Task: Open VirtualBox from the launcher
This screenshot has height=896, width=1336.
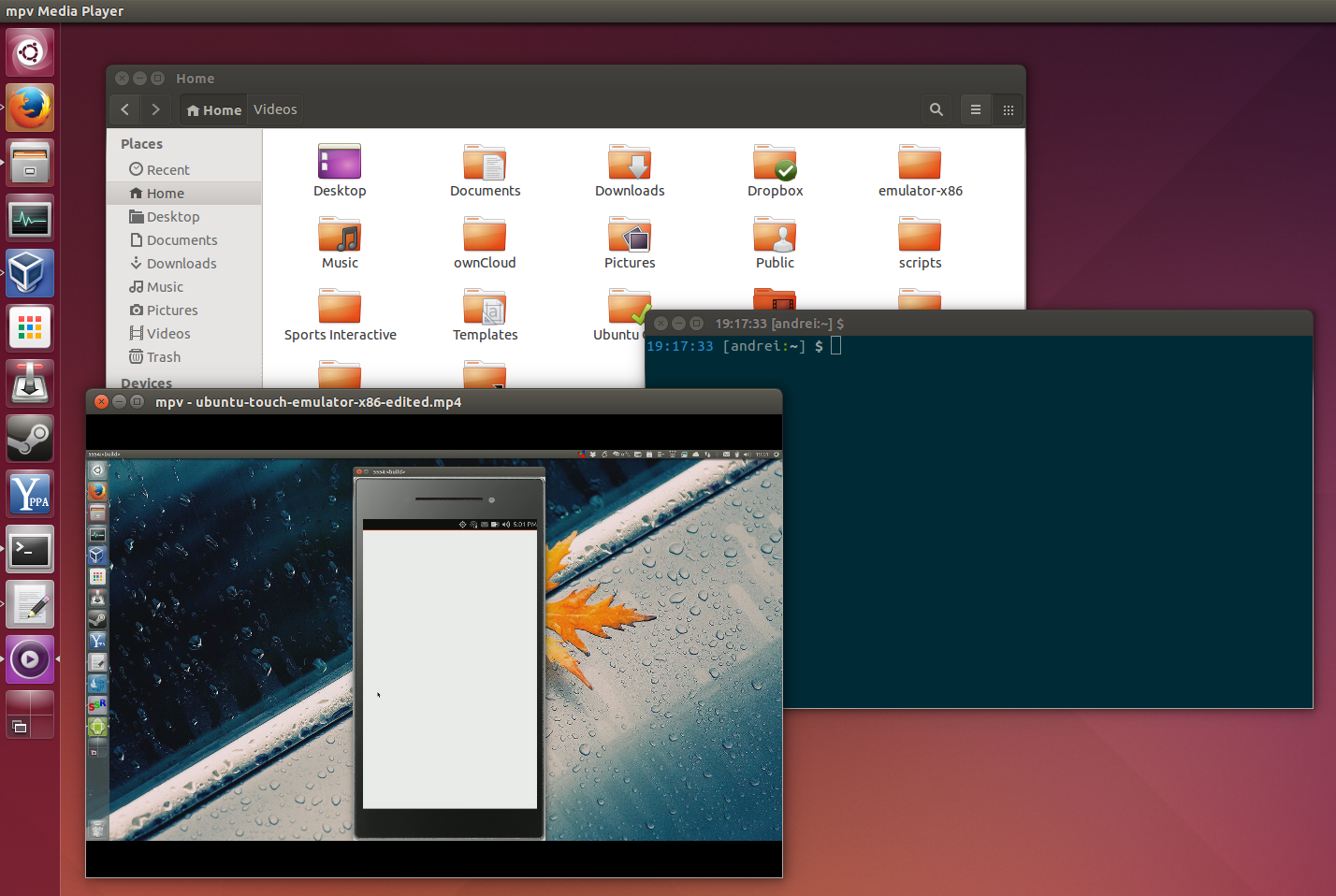Action: click(29, 273)
